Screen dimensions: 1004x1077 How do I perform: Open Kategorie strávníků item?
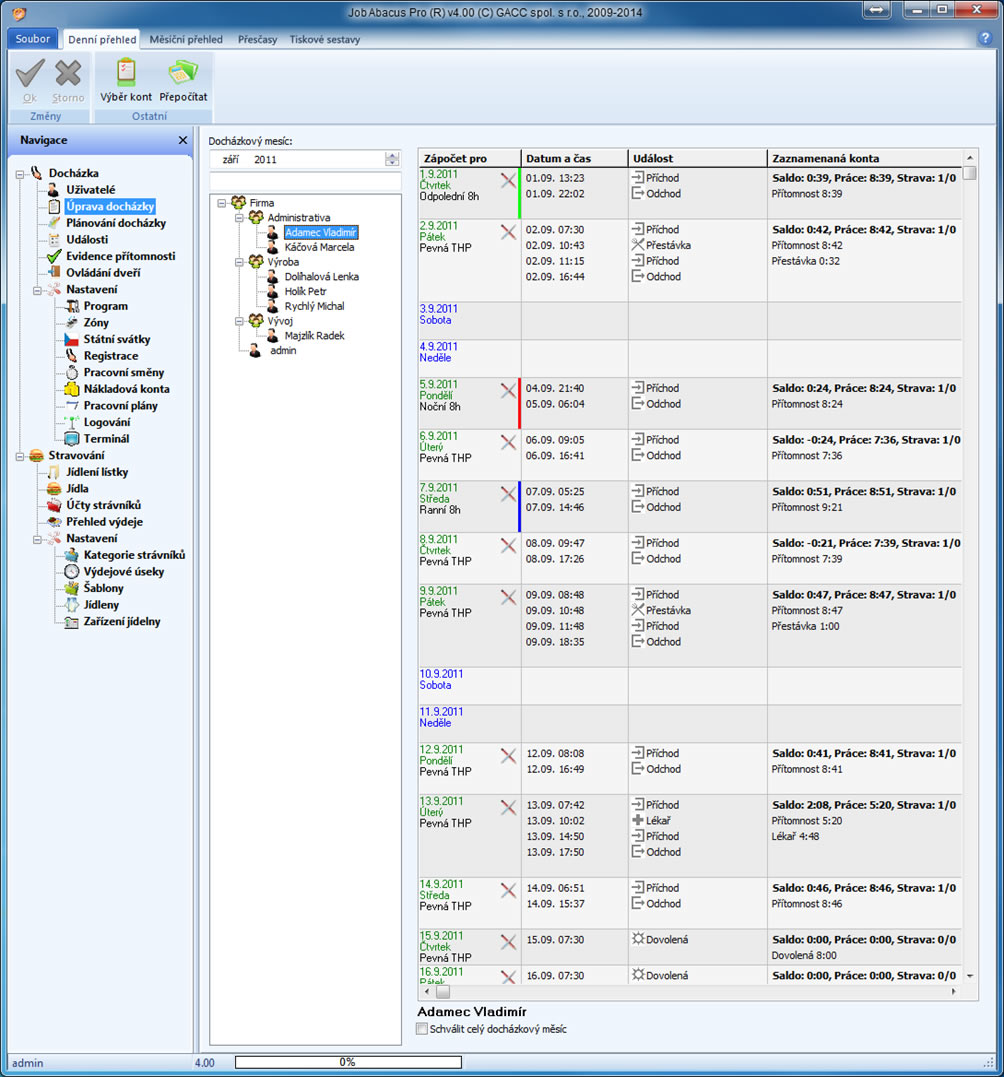(x=134, y=554)
